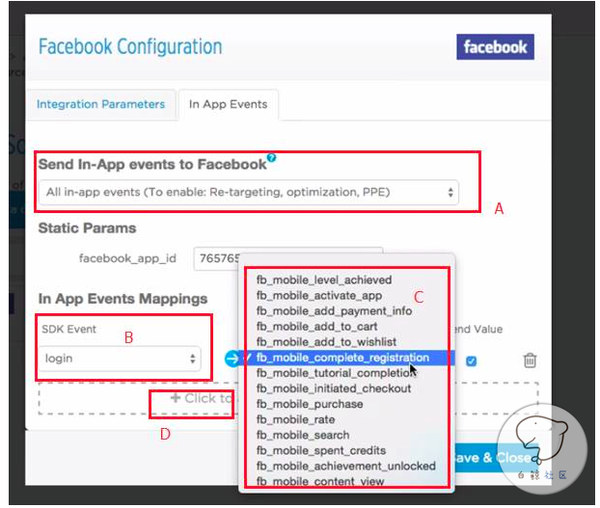Select fb_mobile_search option
This screenshot has width=600, height=508.
pyautogui.click(x=303, y=435)
